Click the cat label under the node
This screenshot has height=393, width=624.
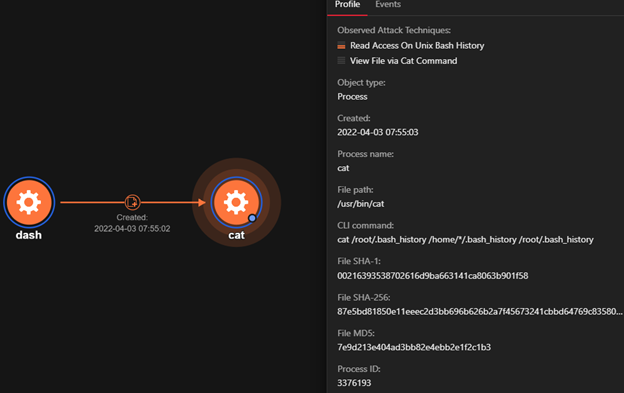(236, 235)
